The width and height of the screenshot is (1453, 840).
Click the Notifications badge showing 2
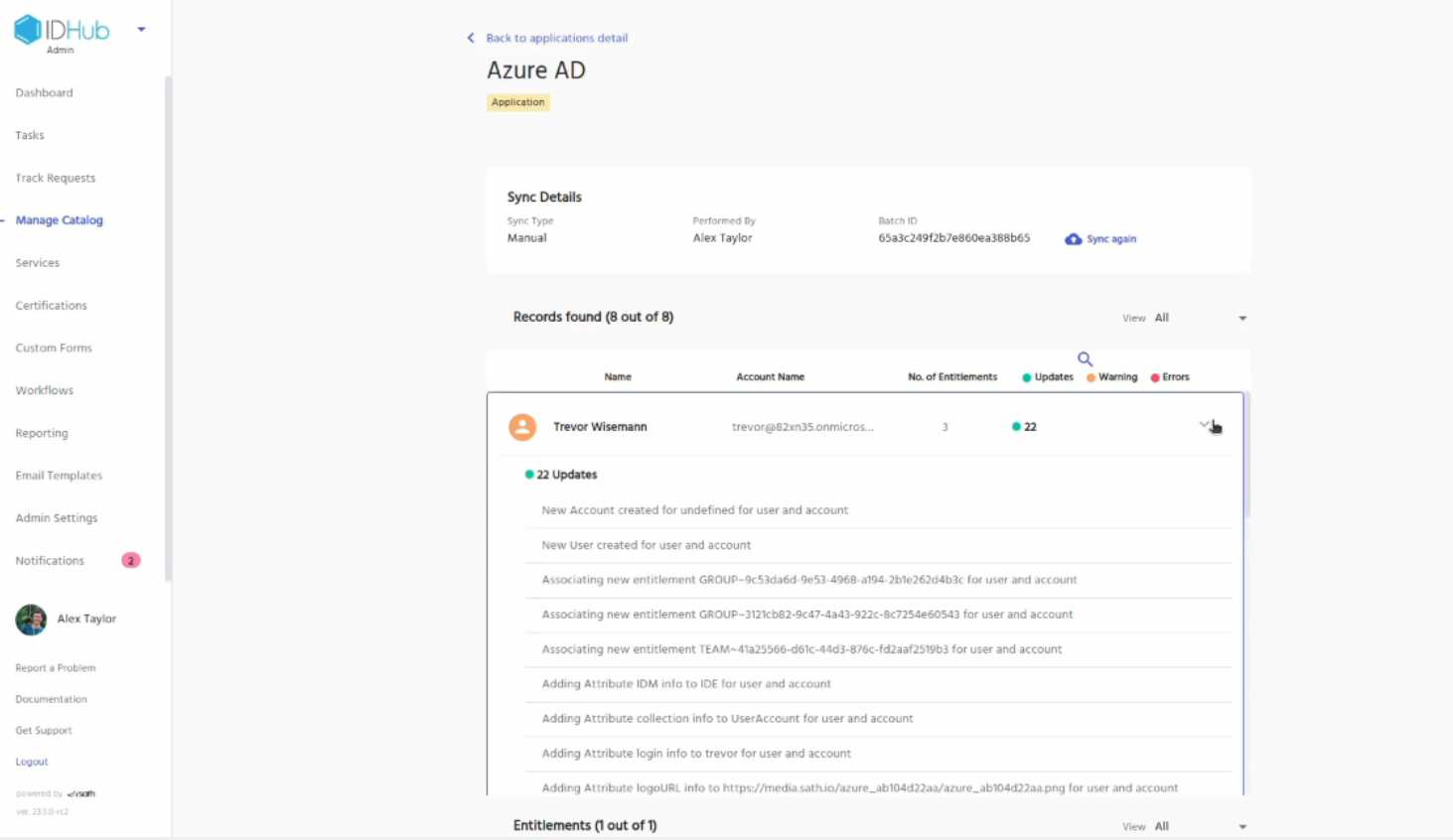point(130,561)
